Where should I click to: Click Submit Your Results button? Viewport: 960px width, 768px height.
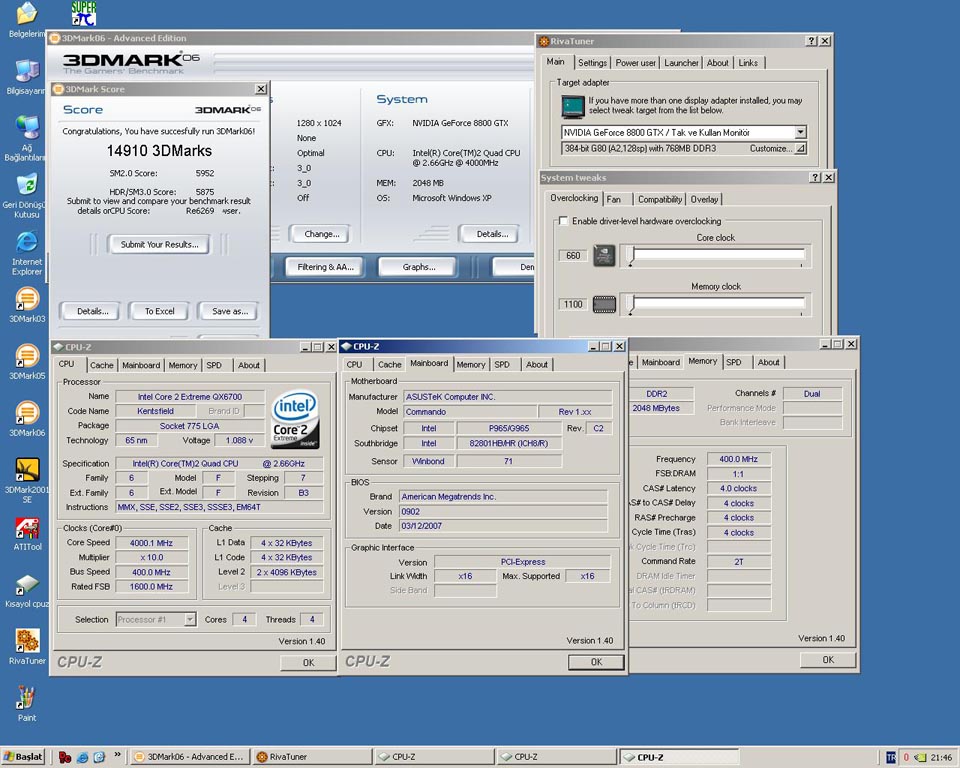(159, 244)
